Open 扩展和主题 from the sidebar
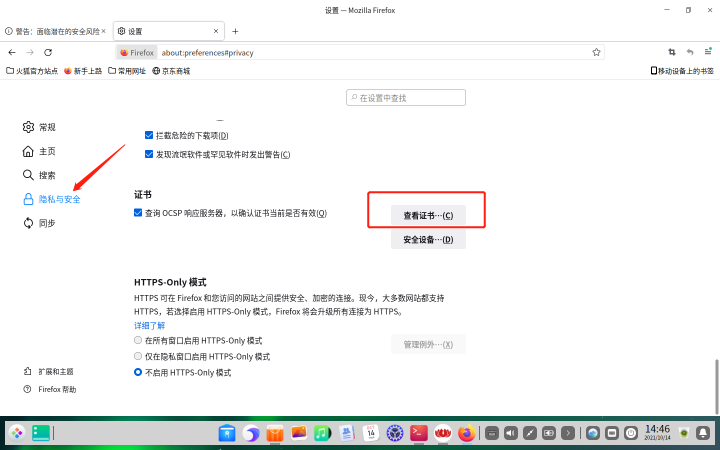 pyautogui.click(x=48, y=371)
